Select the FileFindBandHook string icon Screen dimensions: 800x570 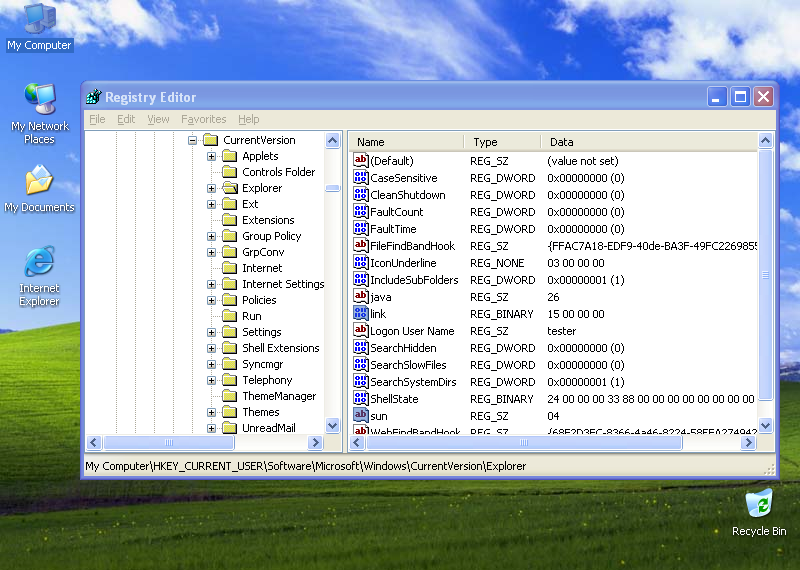point(361,245)
